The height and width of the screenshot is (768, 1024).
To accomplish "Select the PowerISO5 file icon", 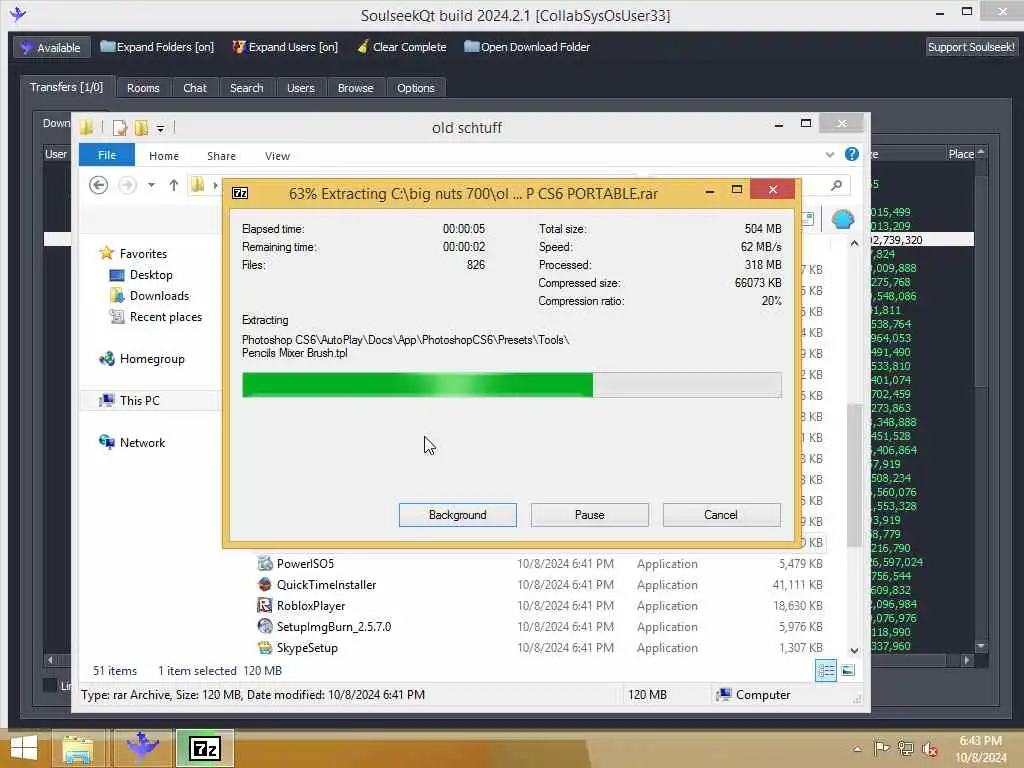I will 264,564.
